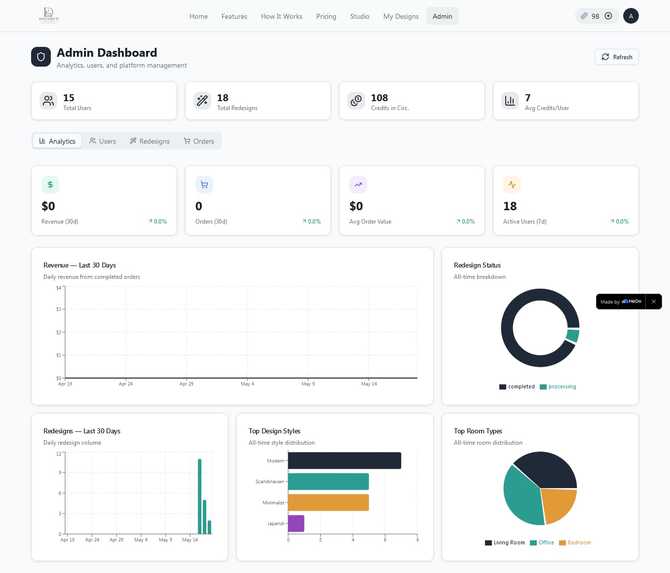Click the orange Bedroom slice of the pie chart

(560, 504)
